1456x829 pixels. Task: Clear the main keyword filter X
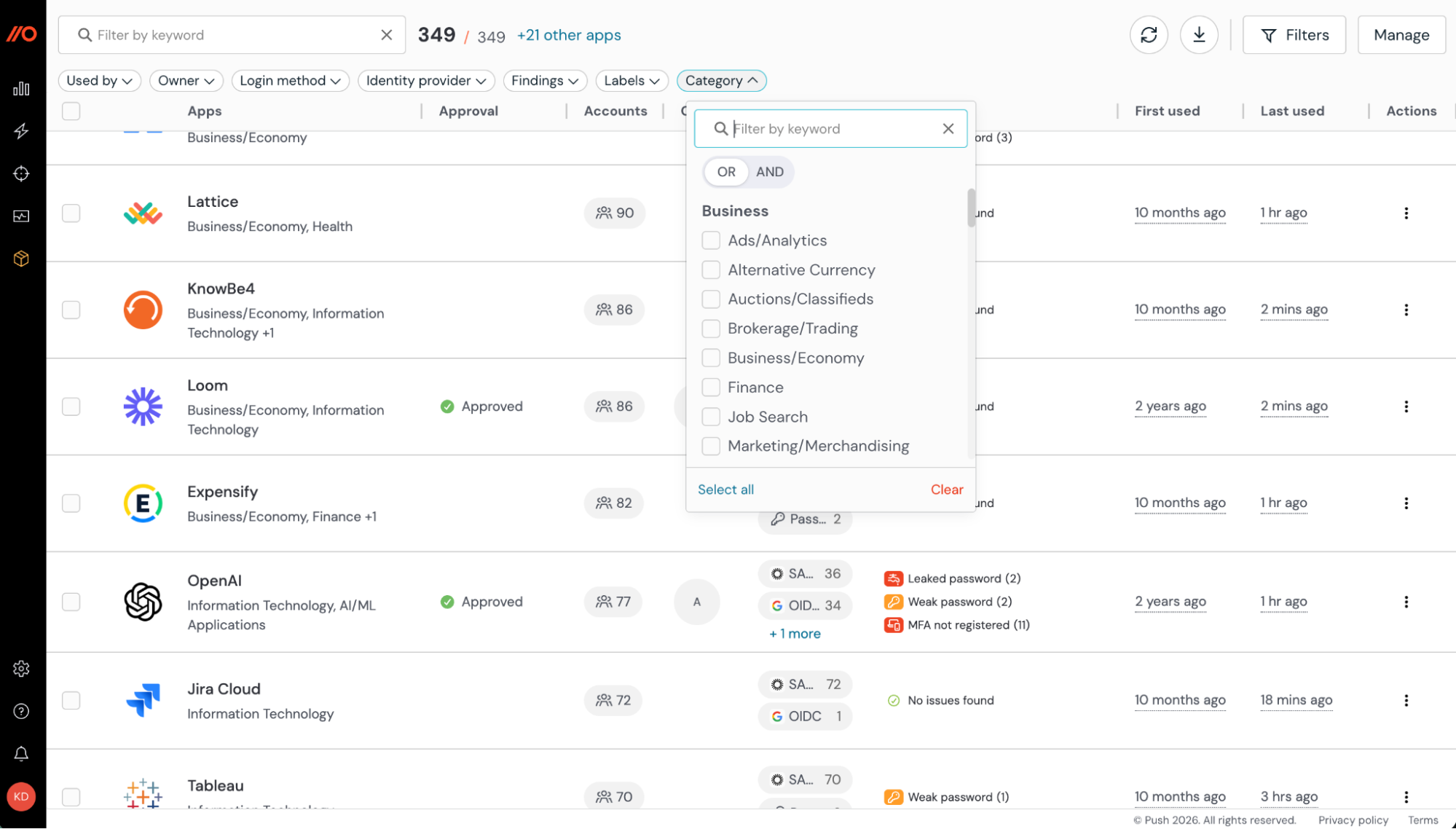(387, 35)
